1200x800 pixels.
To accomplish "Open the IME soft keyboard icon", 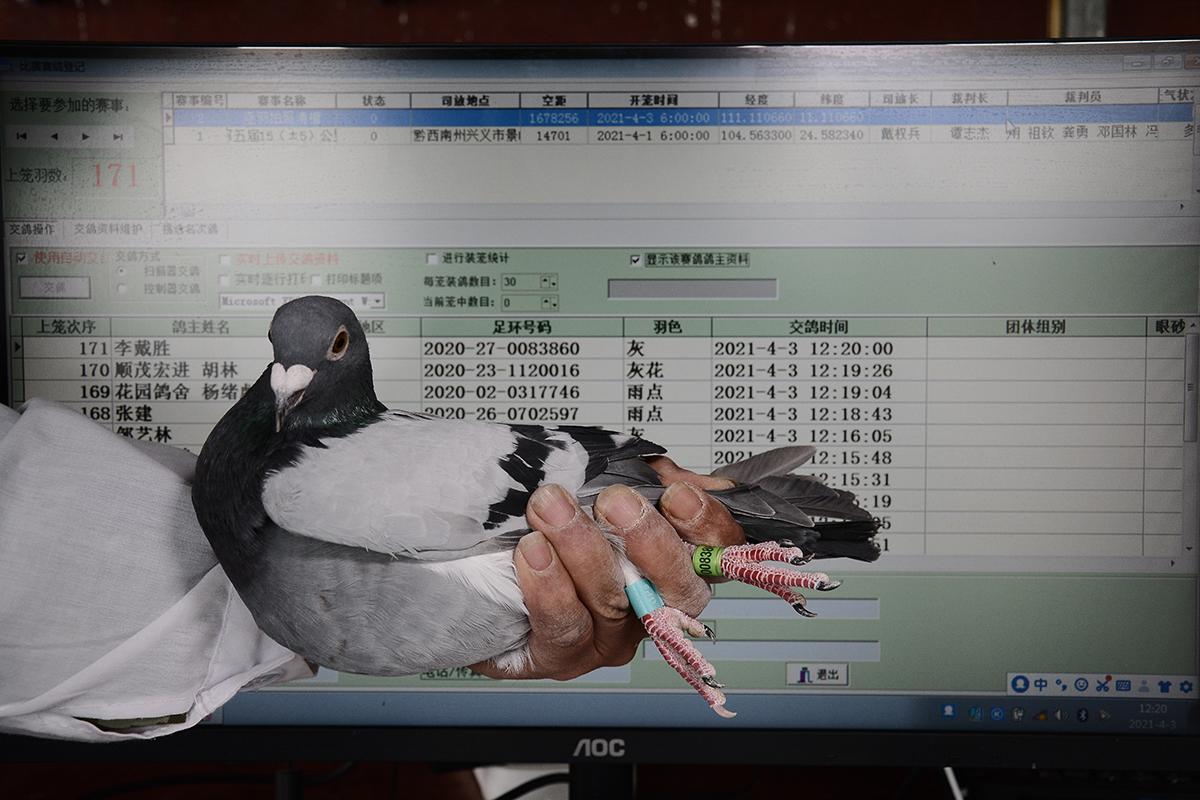I will [x=1123, y=685].
